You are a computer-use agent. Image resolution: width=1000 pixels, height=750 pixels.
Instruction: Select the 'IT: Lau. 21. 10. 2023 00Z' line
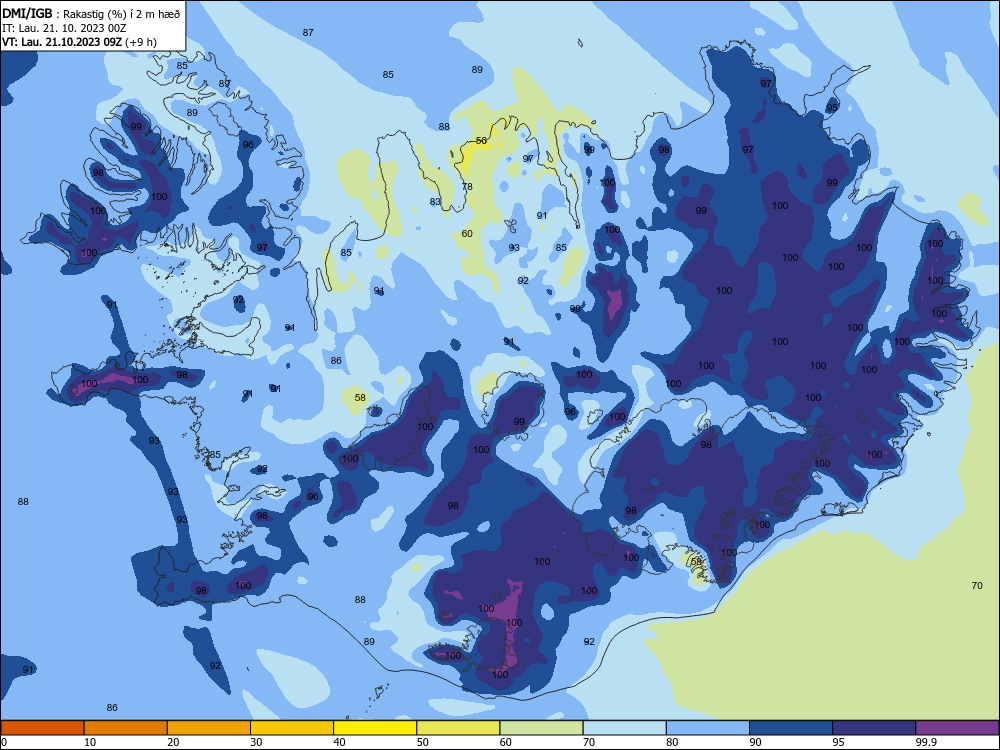(x=64, y=28)
